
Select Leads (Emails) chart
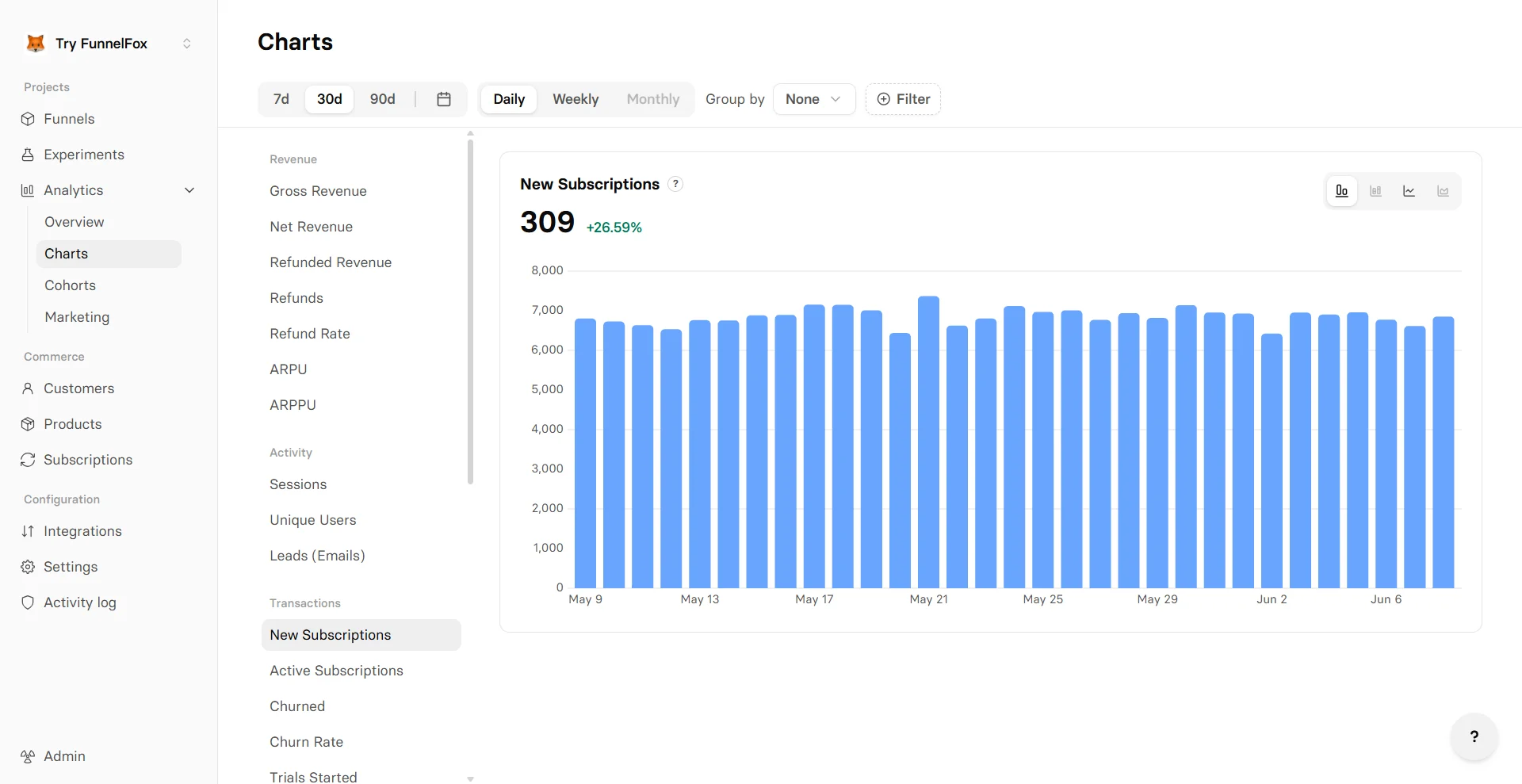[361, 556]
